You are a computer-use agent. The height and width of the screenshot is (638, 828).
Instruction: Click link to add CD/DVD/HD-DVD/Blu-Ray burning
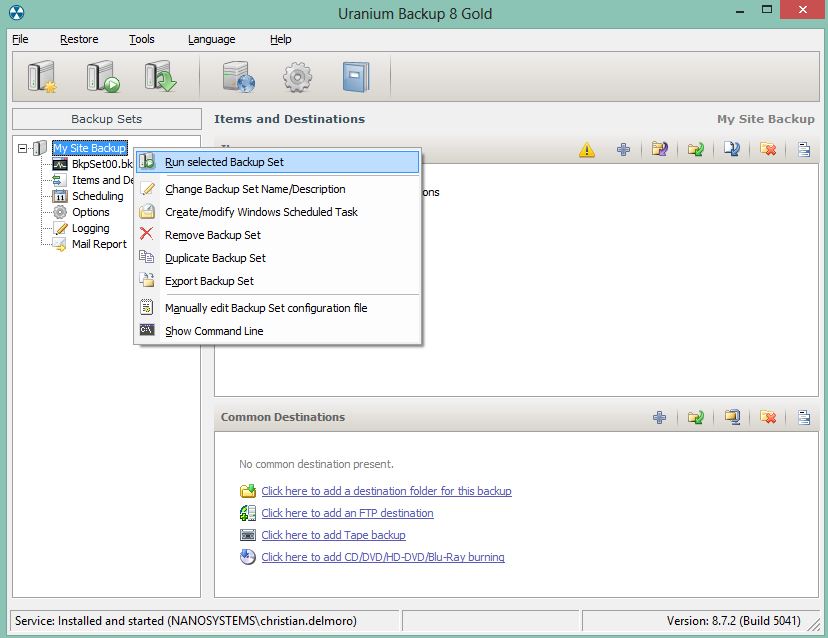(x=383, y=557)
